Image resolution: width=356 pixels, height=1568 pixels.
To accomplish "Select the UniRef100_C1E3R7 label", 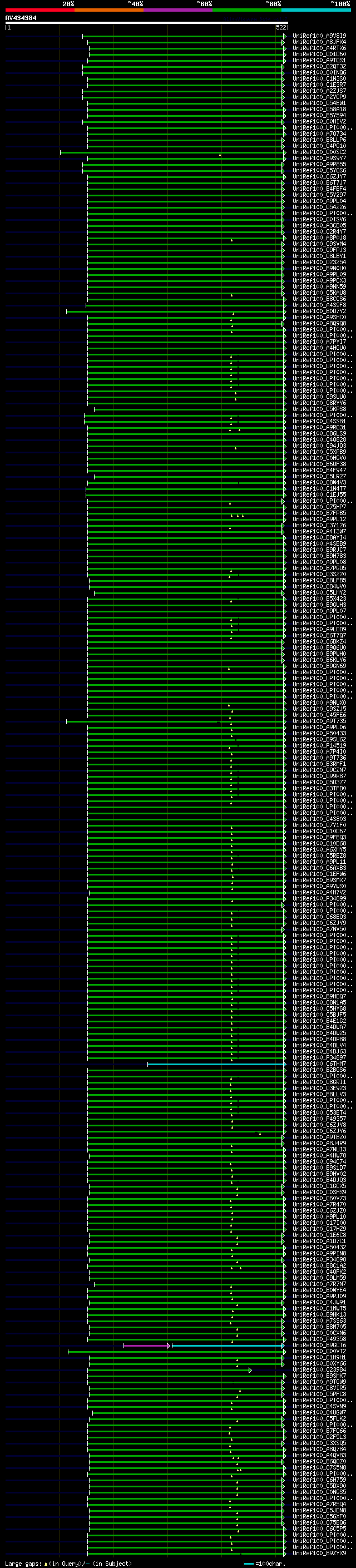I will click(x=319, y=85).
